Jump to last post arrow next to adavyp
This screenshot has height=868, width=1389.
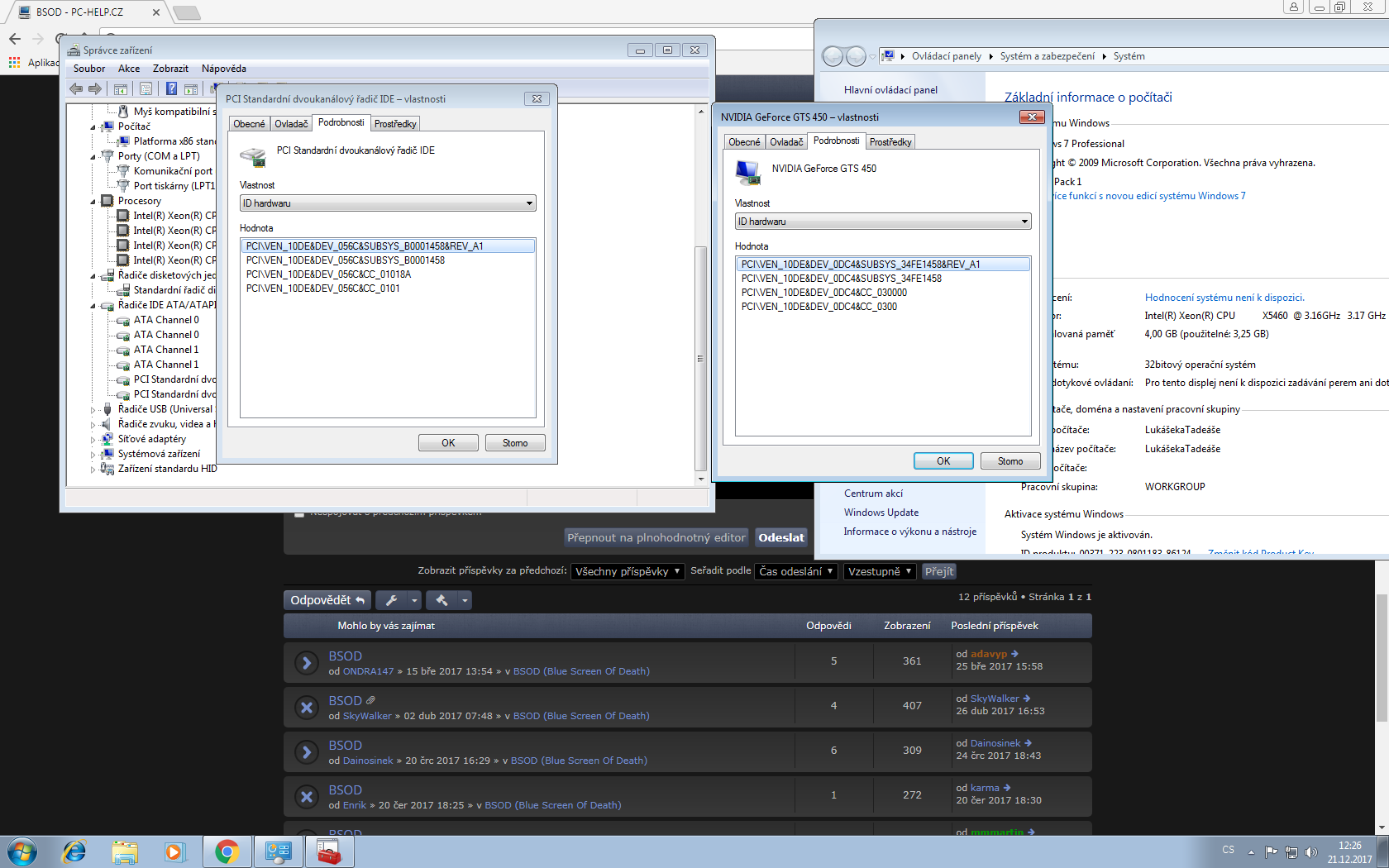(1014, 654)
